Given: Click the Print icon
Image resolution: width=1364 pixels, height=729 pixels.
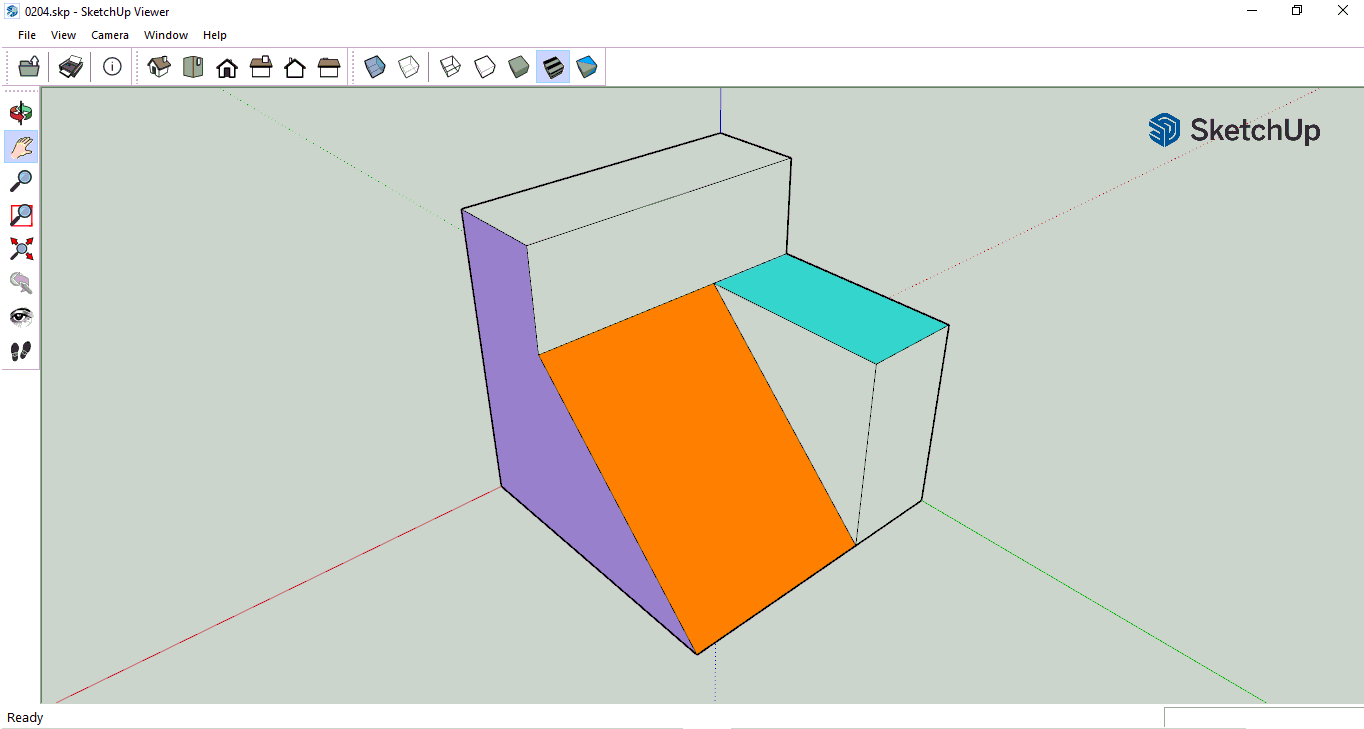Looking at the screenshot, I should point(70,67).
